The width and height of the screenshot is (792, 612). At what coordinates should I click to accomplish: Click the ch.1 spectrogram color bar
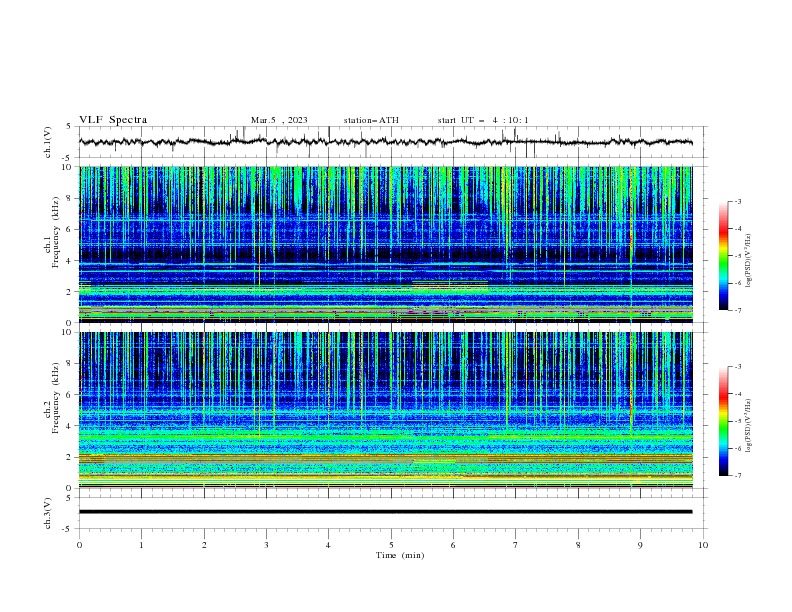723,255
